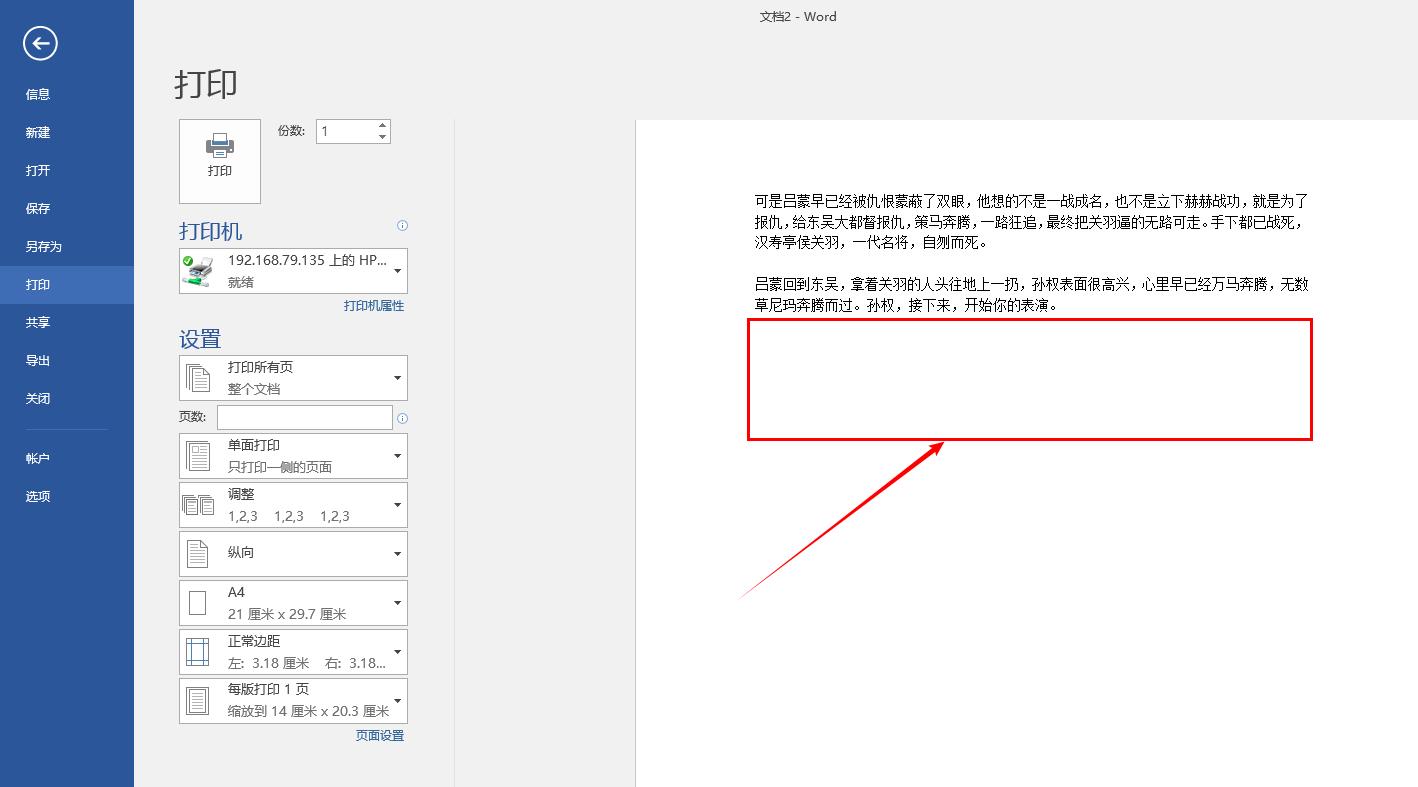Click the back arrow to exit Backstage view

coord(39,44)
